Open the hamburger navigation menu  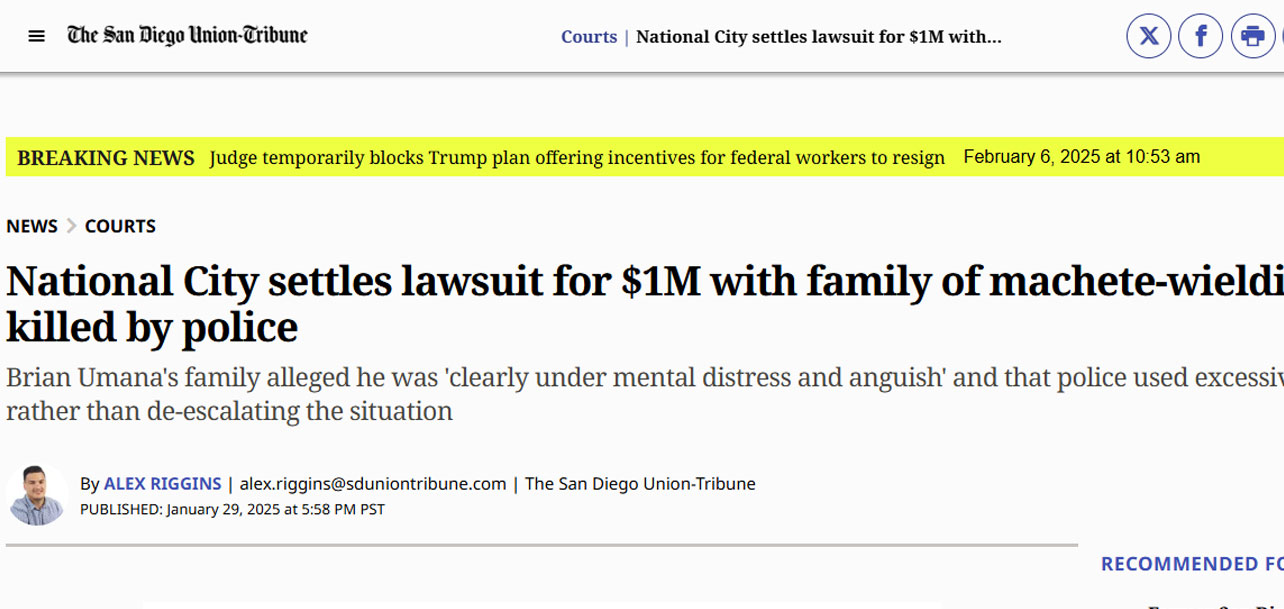[37, 37]
